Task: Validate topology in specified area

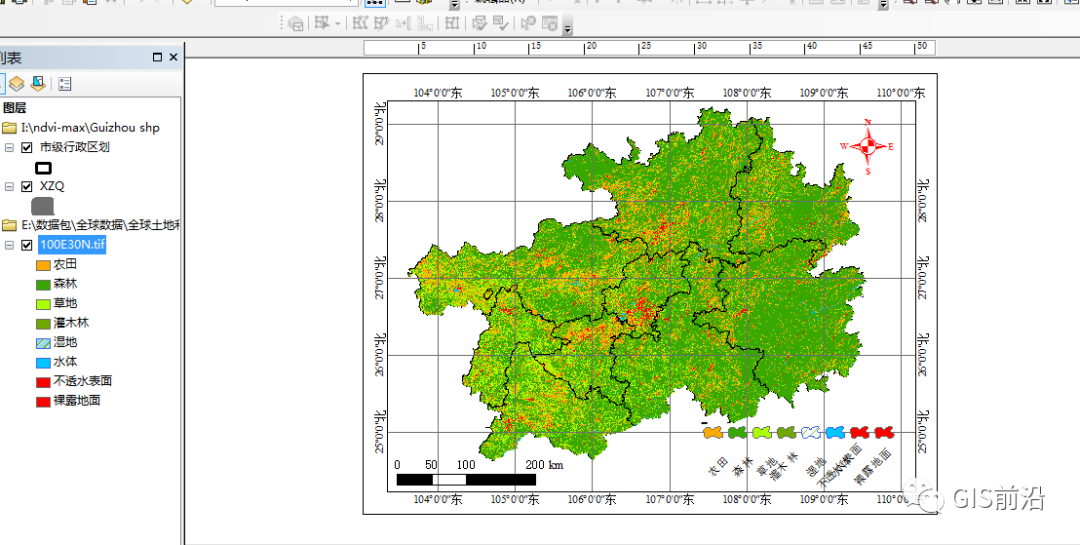Action: click(x=479, y=23)
